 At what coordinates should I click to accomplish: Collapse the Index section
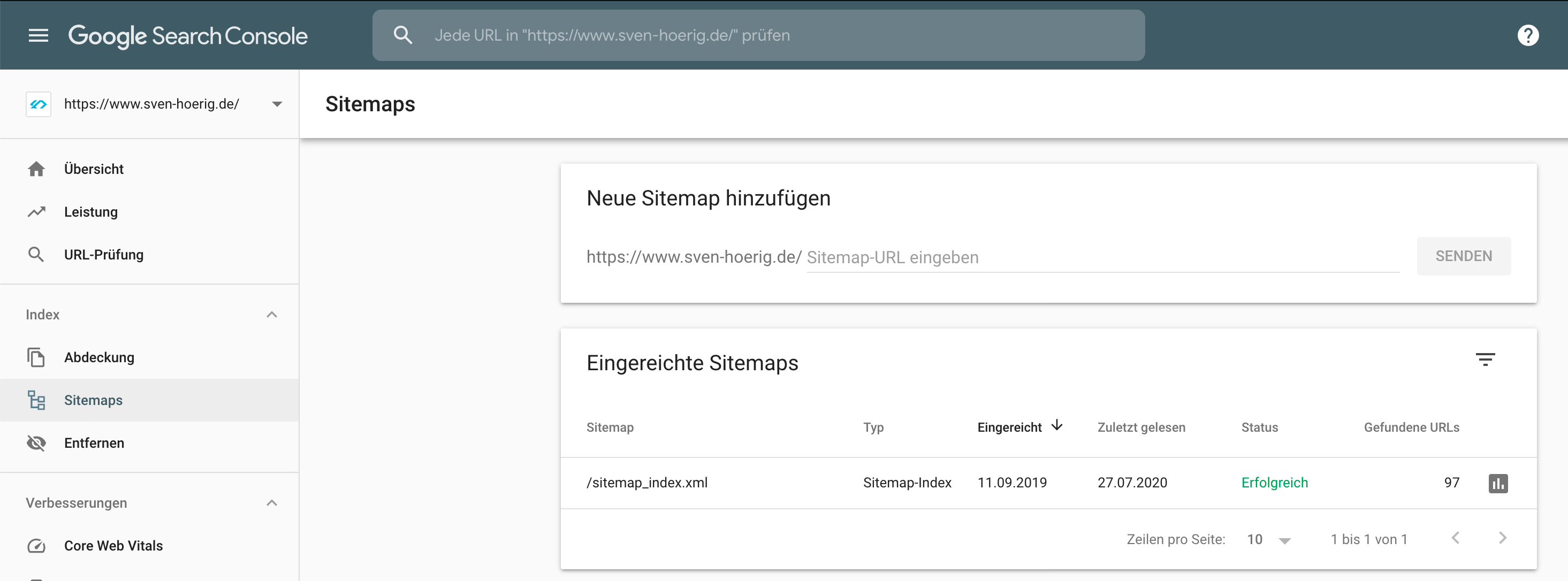click(x=272, y=315)
